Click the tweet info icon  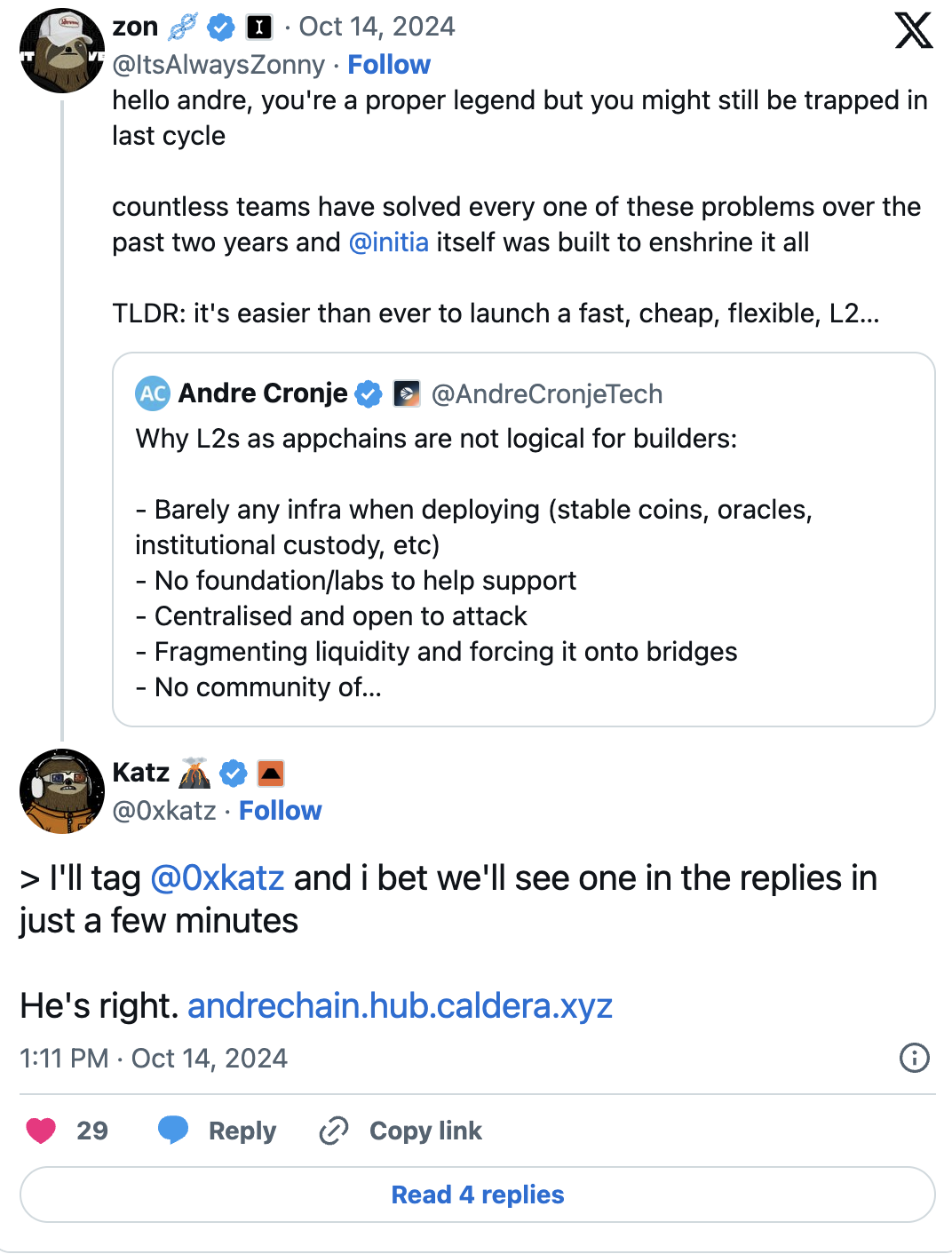[x=914, y=1058]
